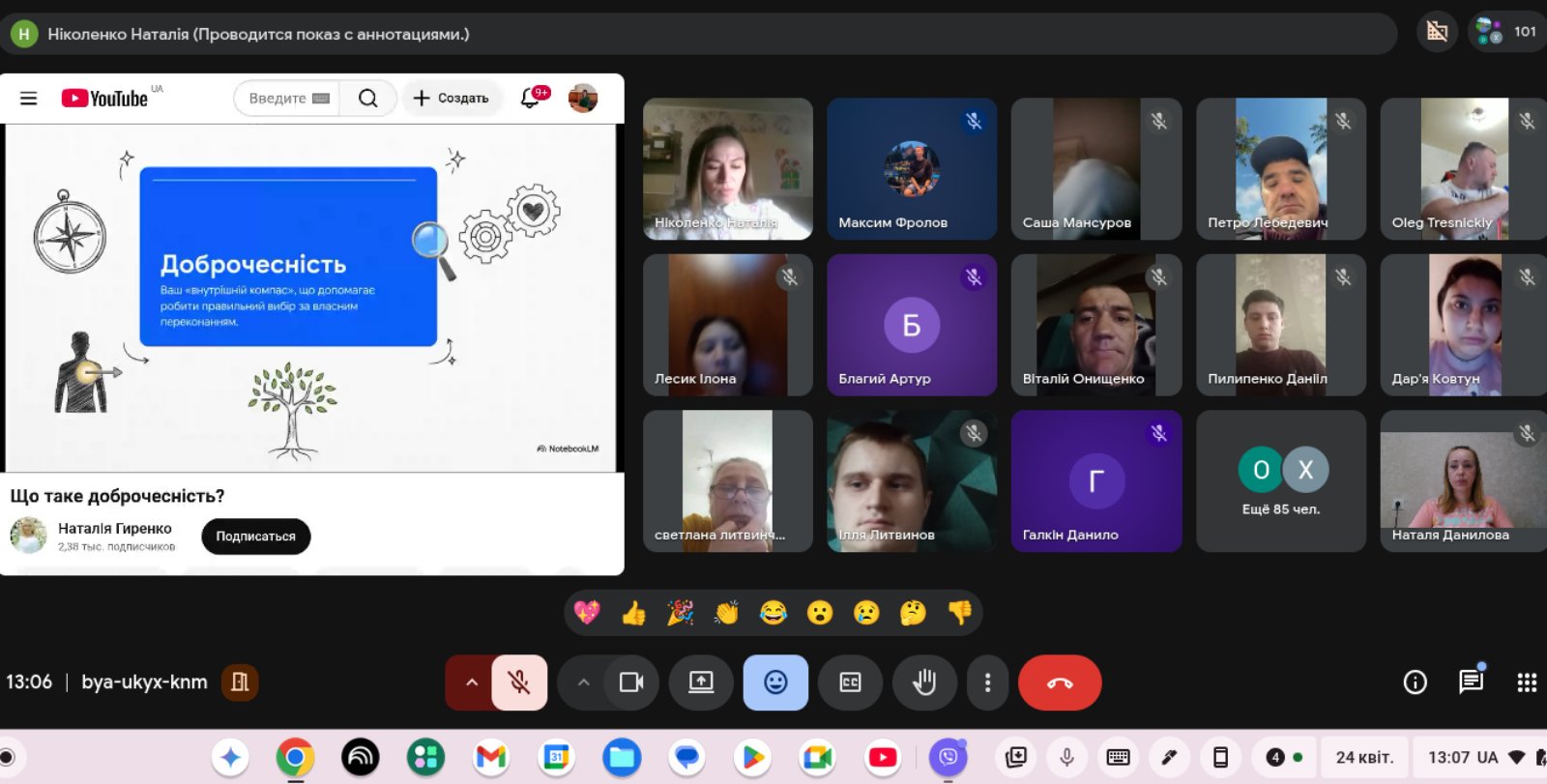Open the YouTube hamburger menu
The height and width of the screenshot is (784, 1547).
(29, 98)
